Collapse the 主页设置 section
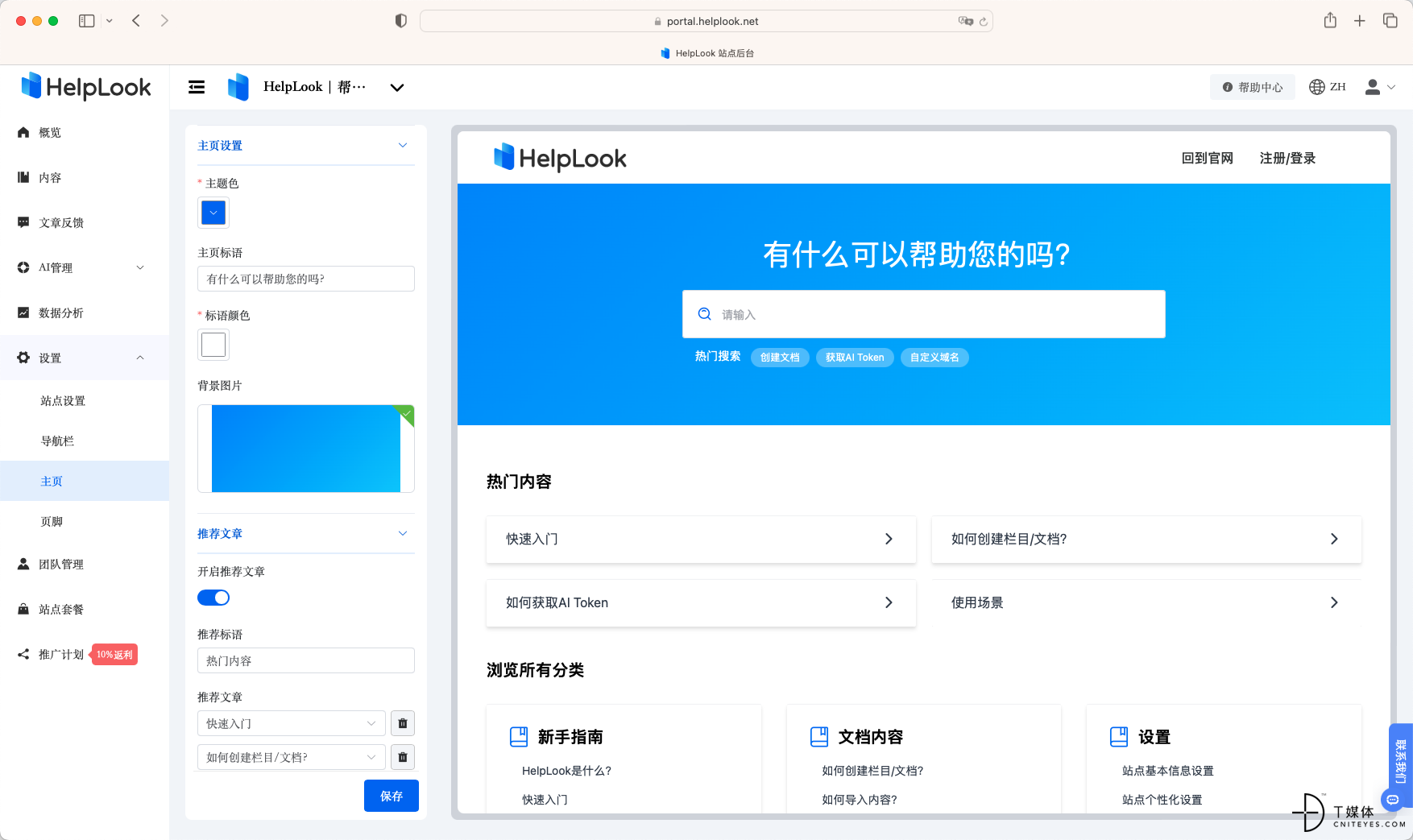The height and width of the screenshot is (840, 1413). (x=403, y=145)
